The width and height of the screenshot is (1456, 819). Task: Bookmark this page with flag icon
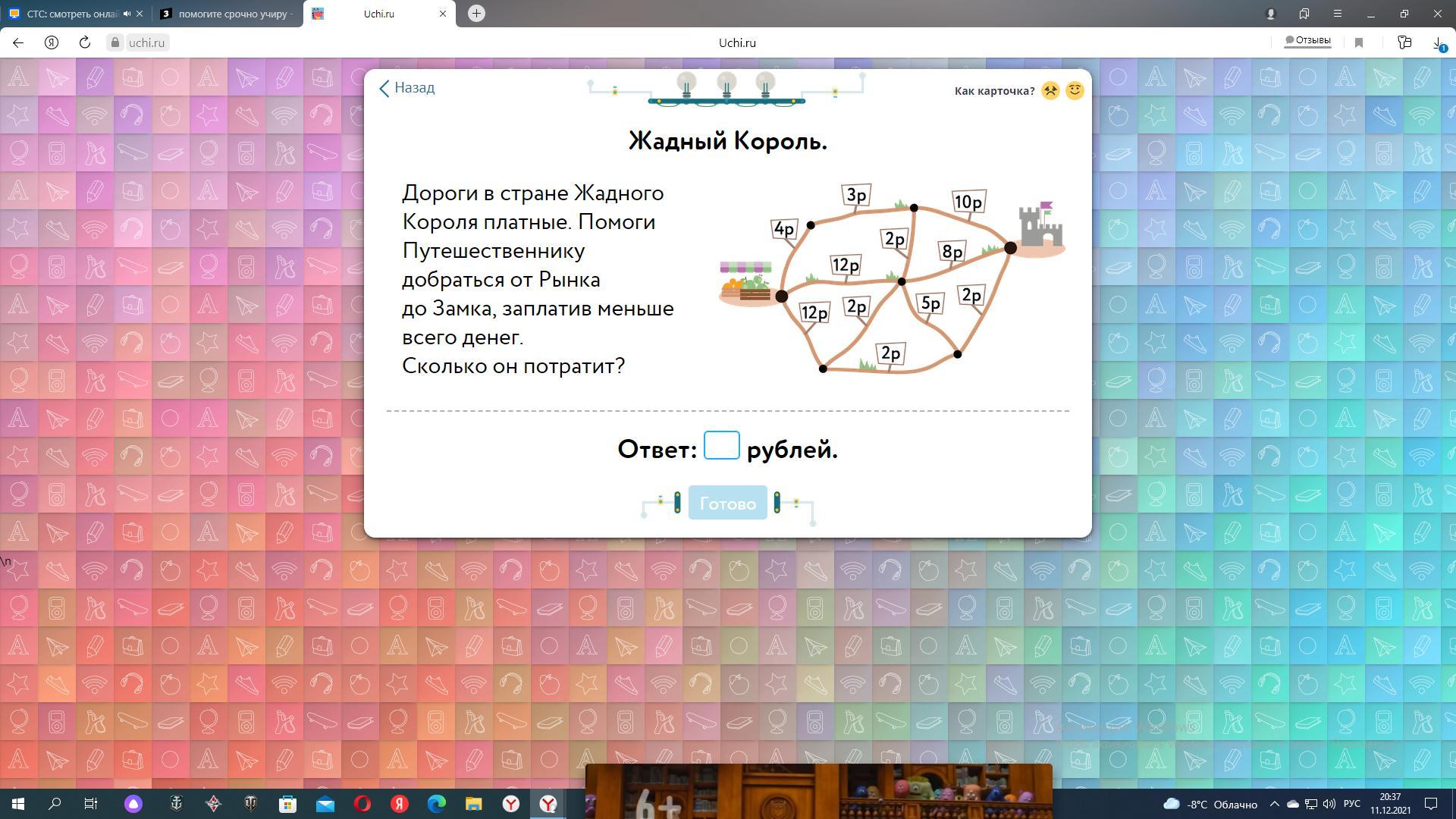coord(1359,42)
